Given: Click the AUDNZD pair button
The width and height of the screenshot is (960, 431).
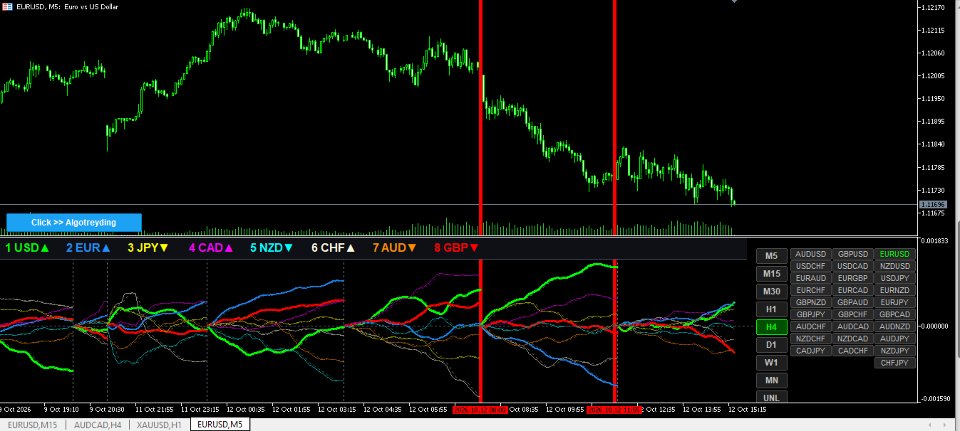Looking at the screenshot, I should coord(894,327).
